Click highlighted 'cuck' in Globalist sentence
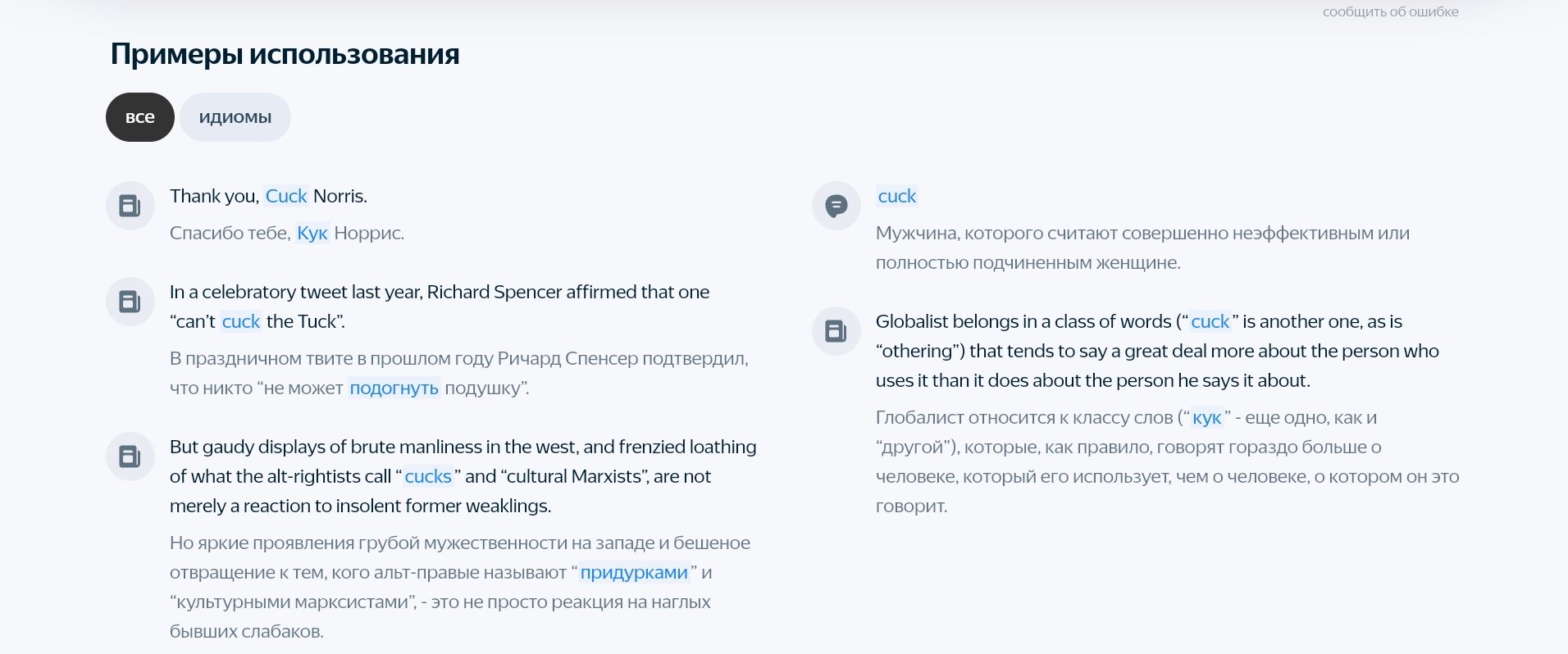This screenshot has width=1568, height=654. [x=1210, y=321]
